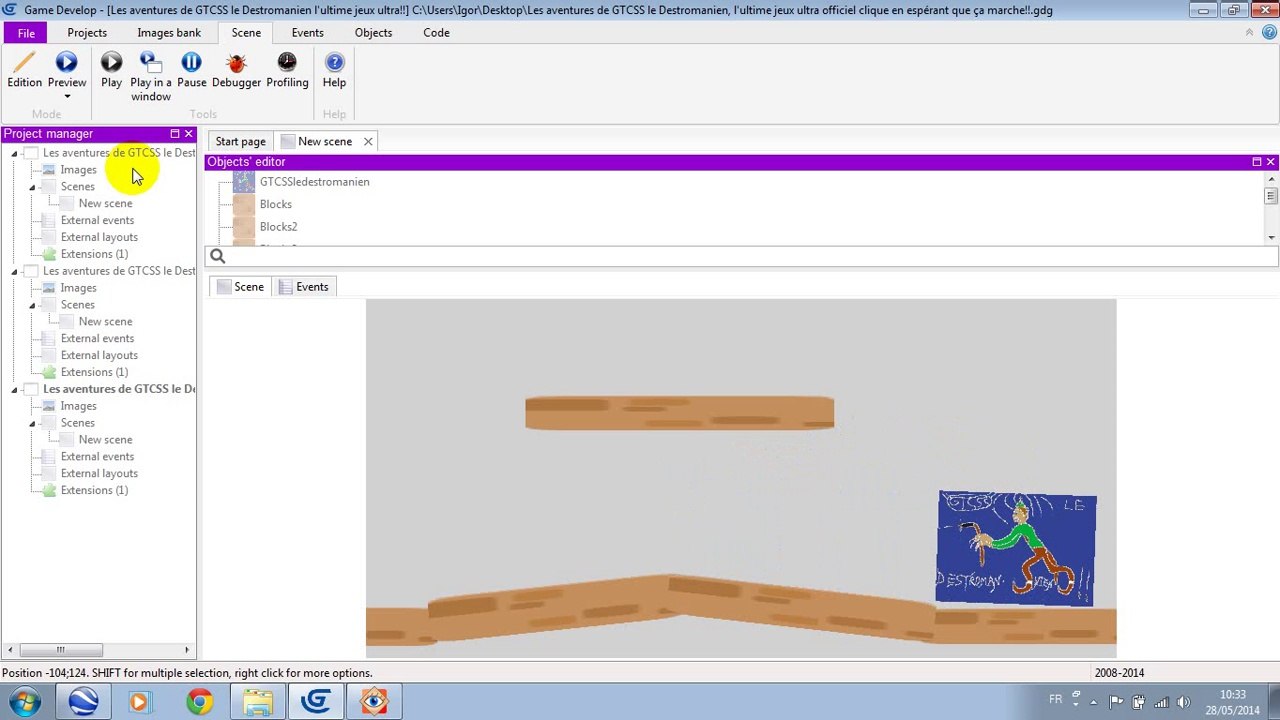Close the Project manager panel

coord(188,134)
